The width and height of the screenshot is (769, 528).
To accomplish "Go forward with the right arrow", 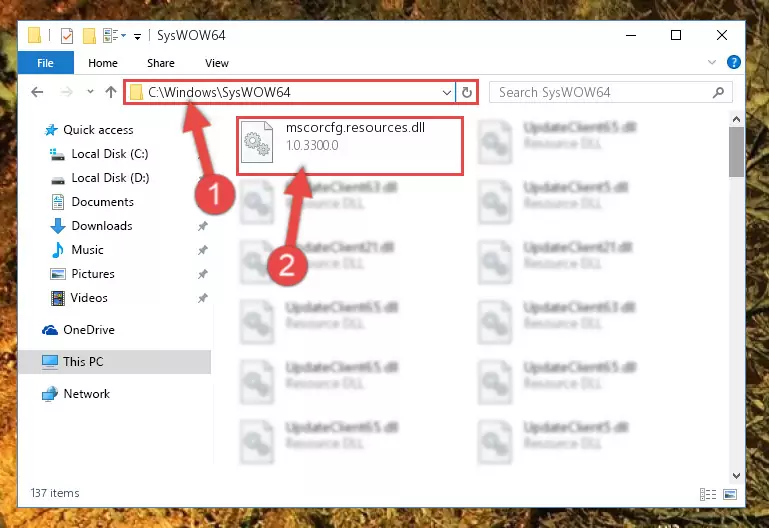I will [66, 92].
